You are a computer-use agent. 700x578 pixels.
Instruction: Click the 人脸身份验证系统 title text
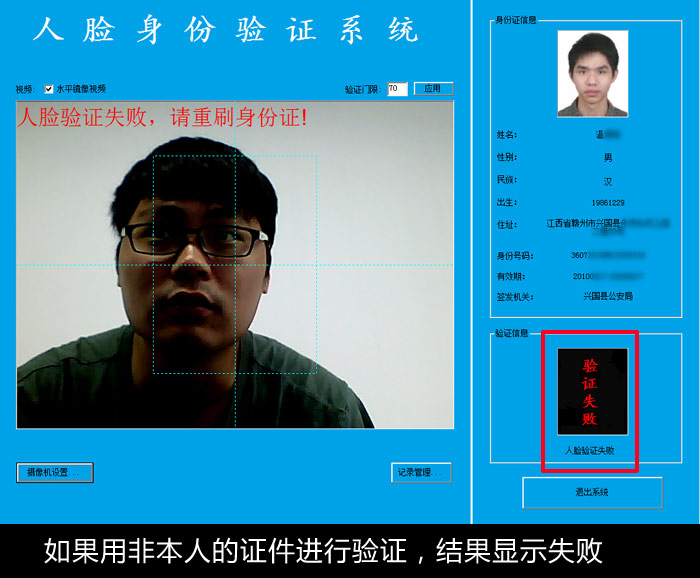tap(225, 30)
